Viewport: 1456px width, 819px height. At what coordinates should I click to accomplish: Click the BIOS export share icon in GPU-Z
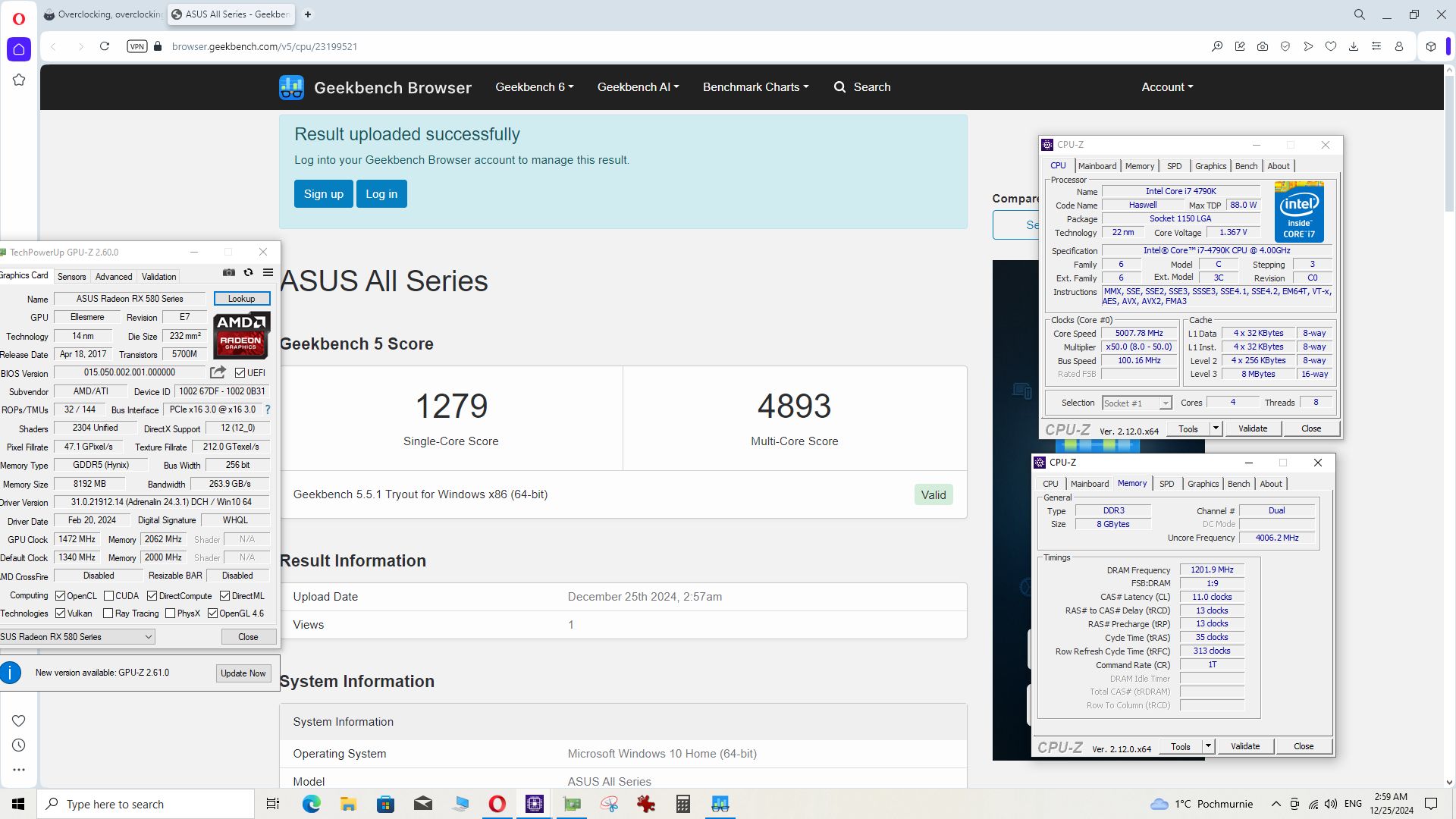click(218, 372)
